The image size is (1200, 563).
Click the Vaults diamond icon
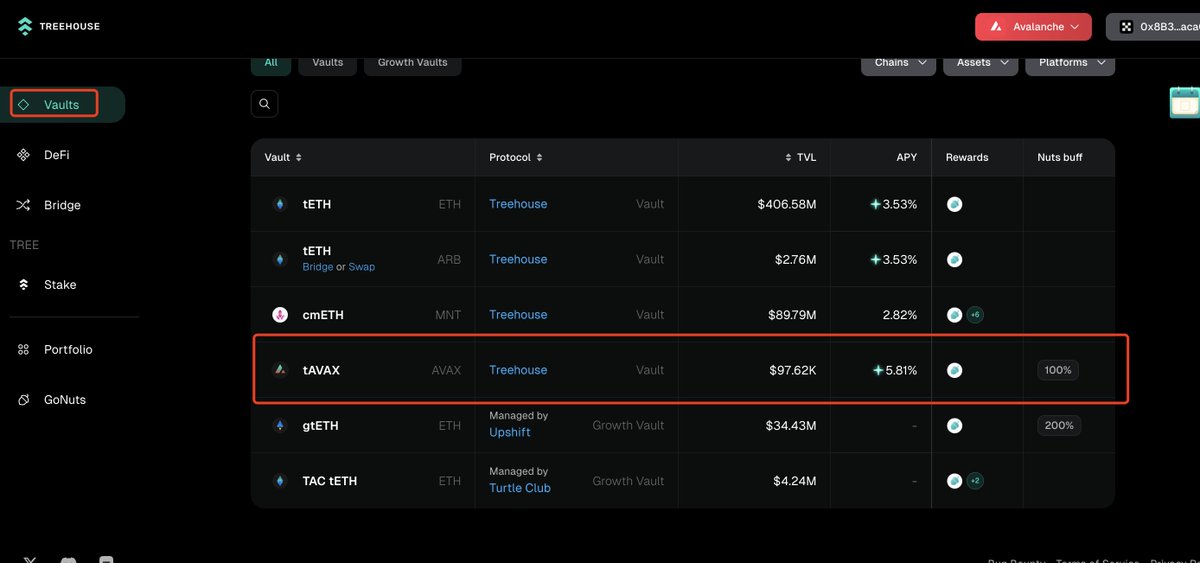tap(24, 104)
